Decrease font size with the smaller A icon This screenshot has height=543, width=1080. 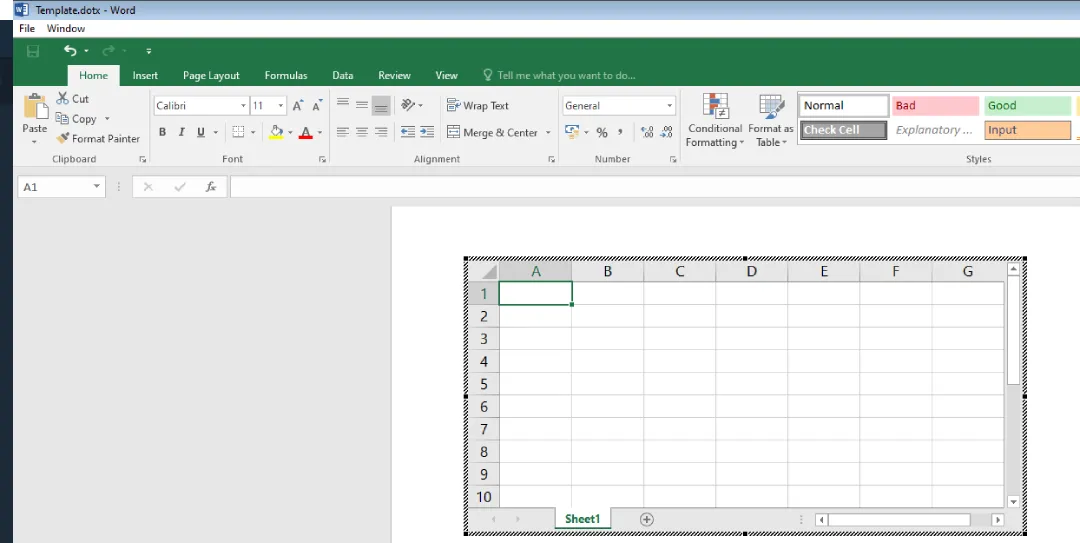[317, 105]
